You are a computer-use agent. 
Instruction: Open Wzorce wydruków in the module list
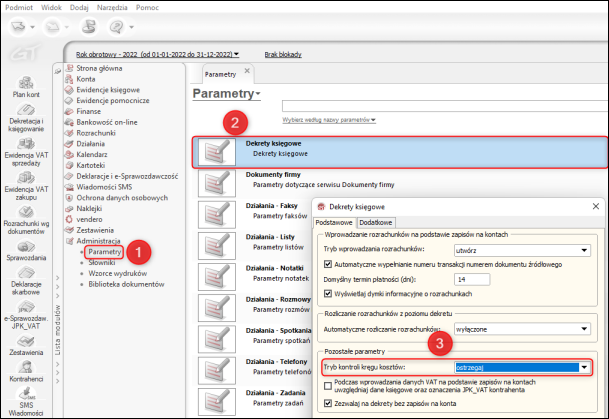[118, 273]
